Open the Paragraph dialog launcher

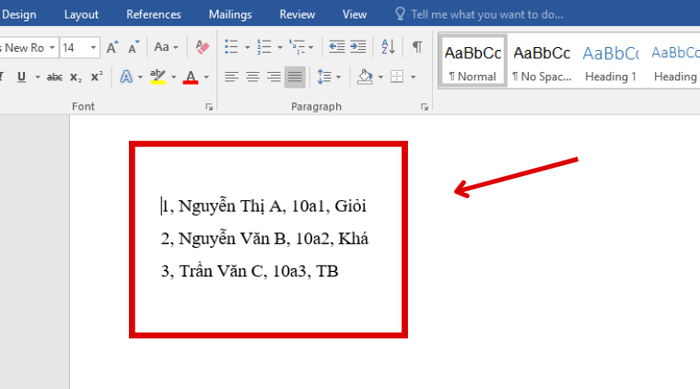[424, 107]
